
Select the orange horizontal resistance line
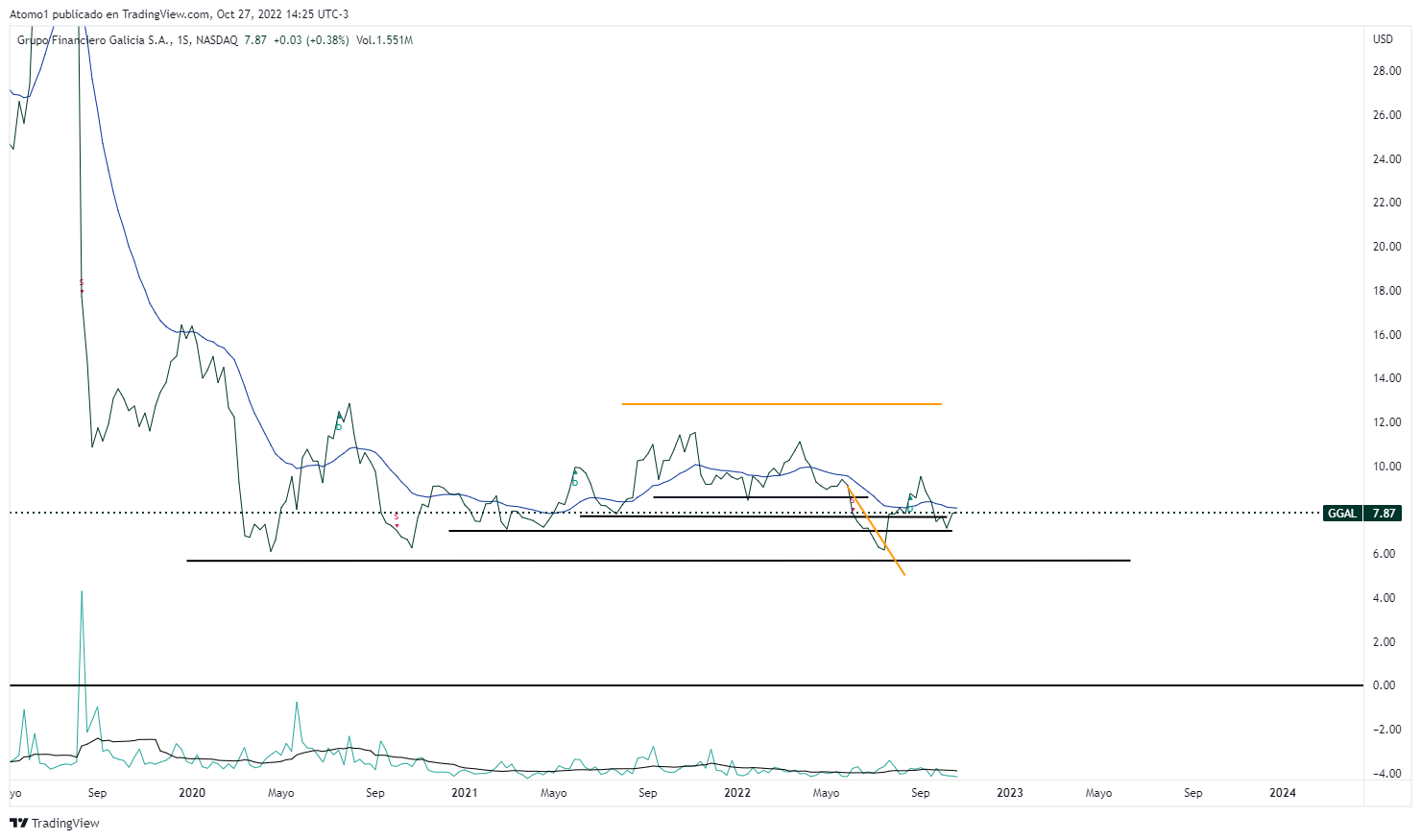click(x=781, y=404)
